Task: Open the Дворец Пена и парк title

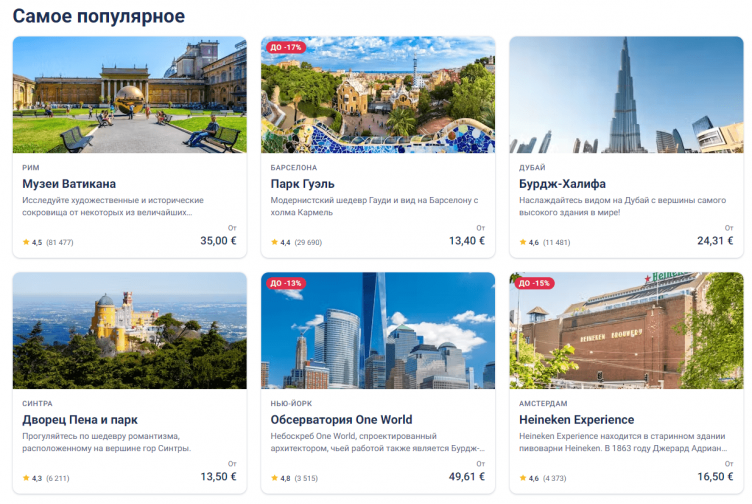Action: [80, 420]
